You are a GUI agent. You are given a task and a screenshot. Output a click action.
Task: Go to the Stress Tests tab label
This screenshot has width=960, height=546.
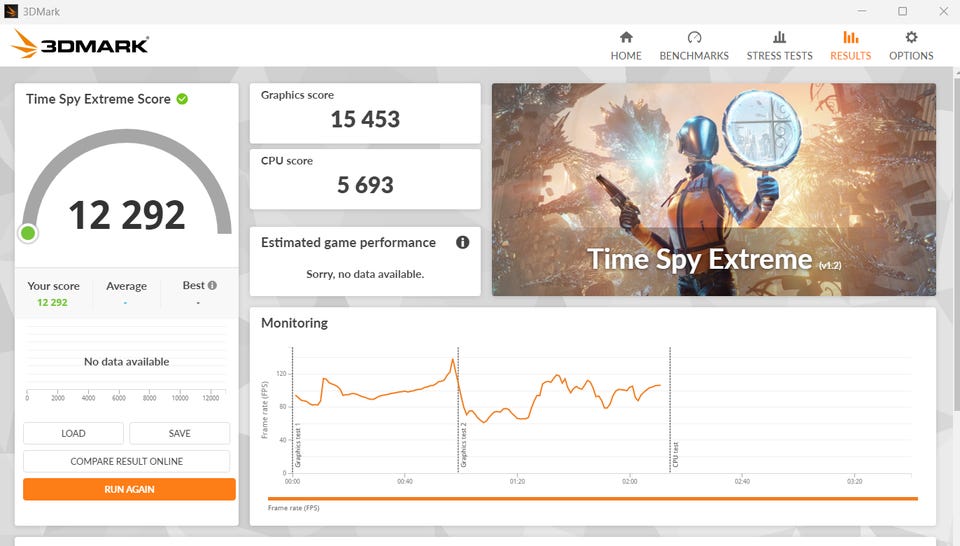(x=779, y=56)
